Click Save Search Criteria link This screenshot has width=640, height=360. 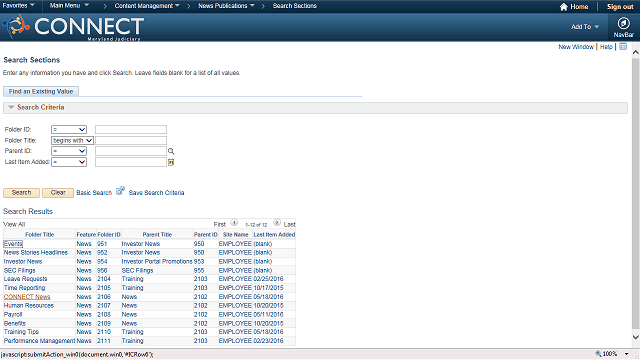point(156,193)
